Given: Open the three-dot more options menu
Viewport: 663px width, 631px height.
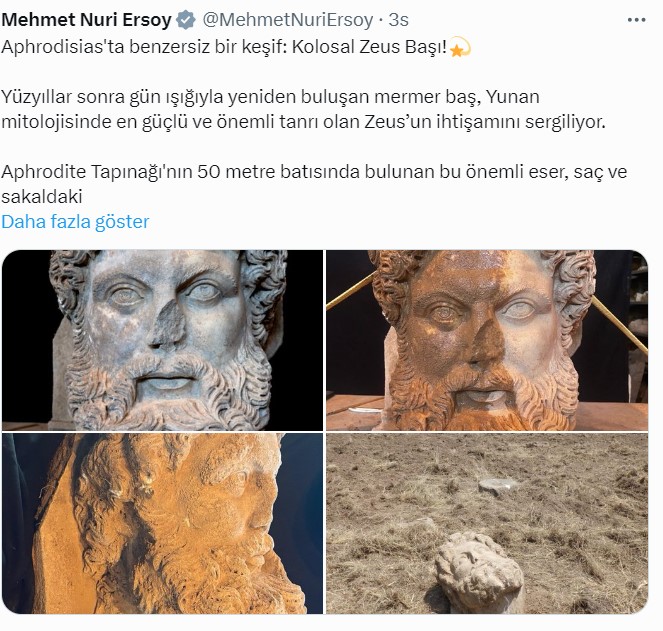Looking at the screenshot, I should click(x=636, y=20).
